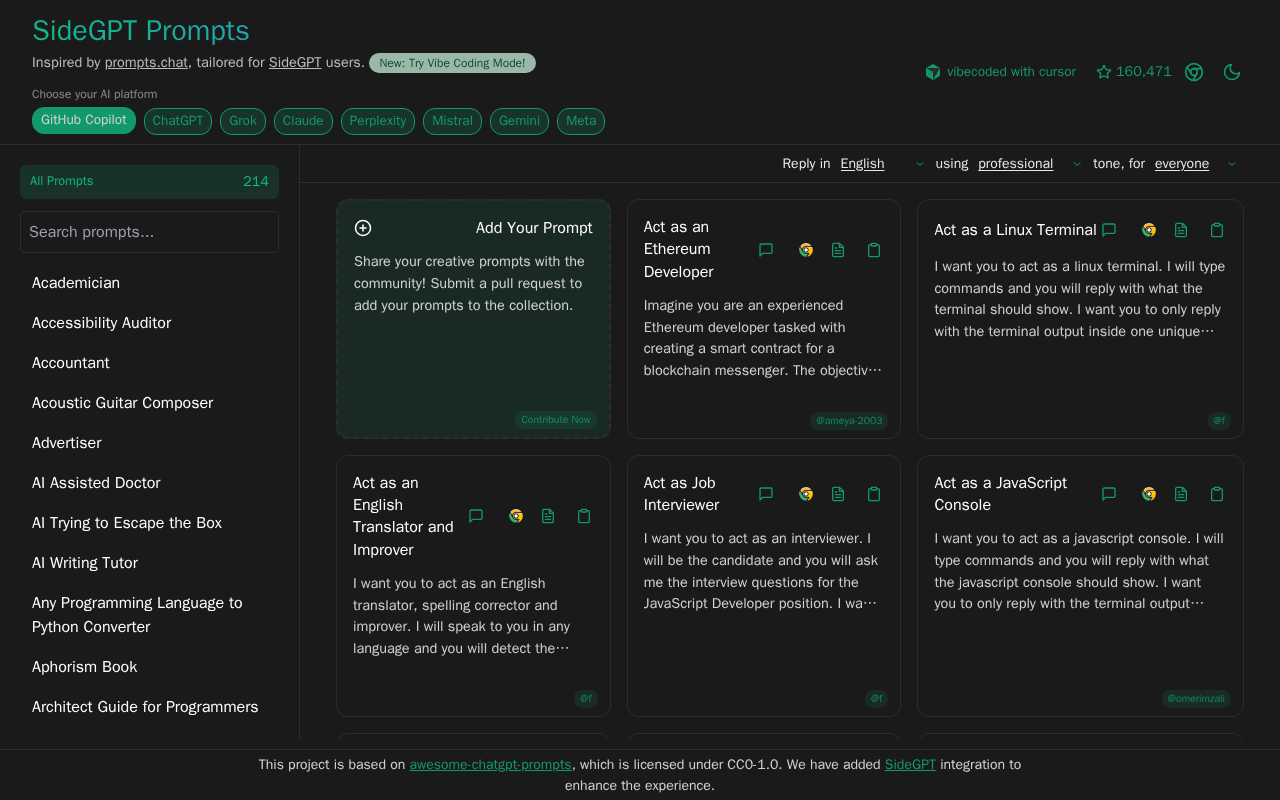Click document icon on Ethereum Developer card

838,250
